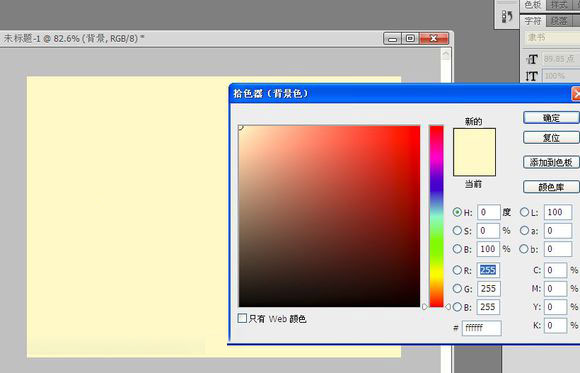Click the font size icon
Screen dimensions: 580x373
[532, 59]
